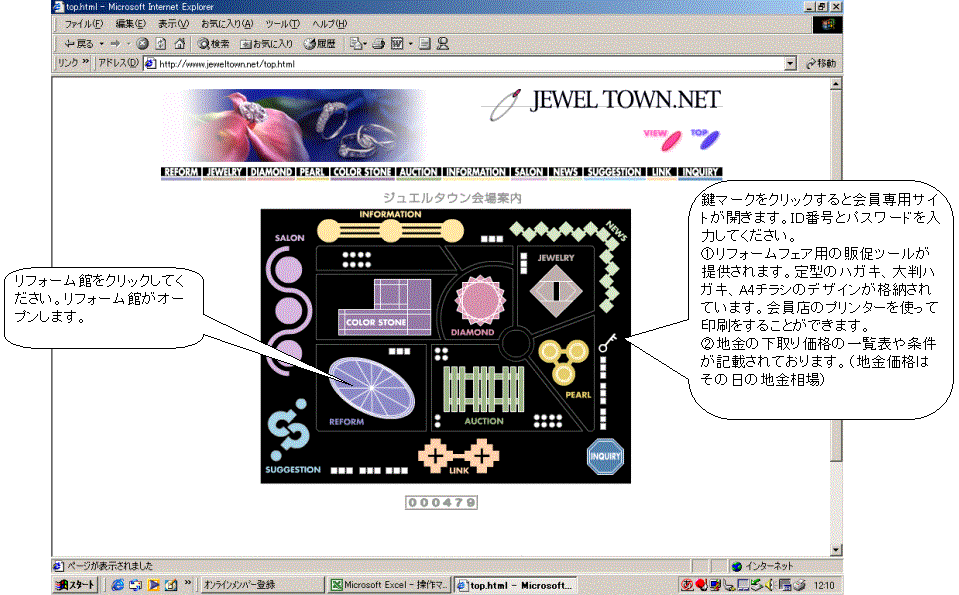Expand the quick launch chevron
The width and height of the screenshot is (959, 595).
(188, 583)
